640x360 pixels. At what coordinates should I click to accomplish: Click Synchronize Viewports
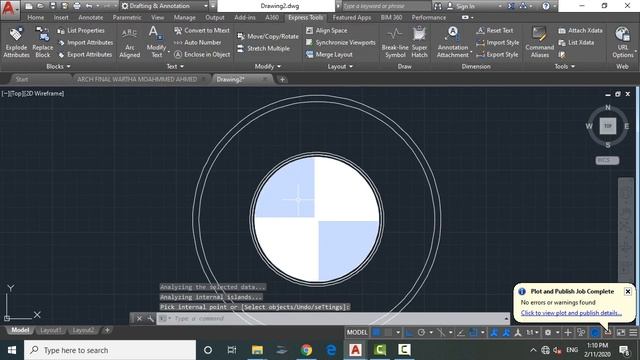click(x=340, y=42)
